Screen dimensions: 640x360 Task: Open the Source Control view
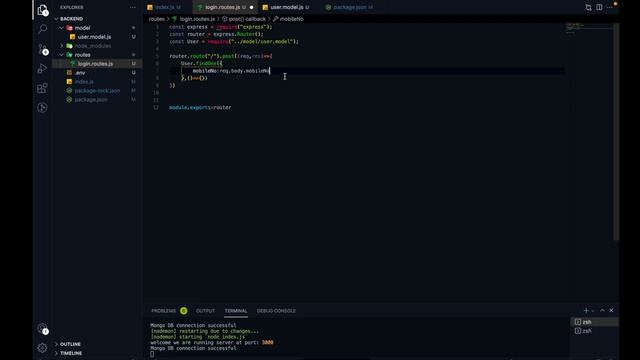click(42, 49)
